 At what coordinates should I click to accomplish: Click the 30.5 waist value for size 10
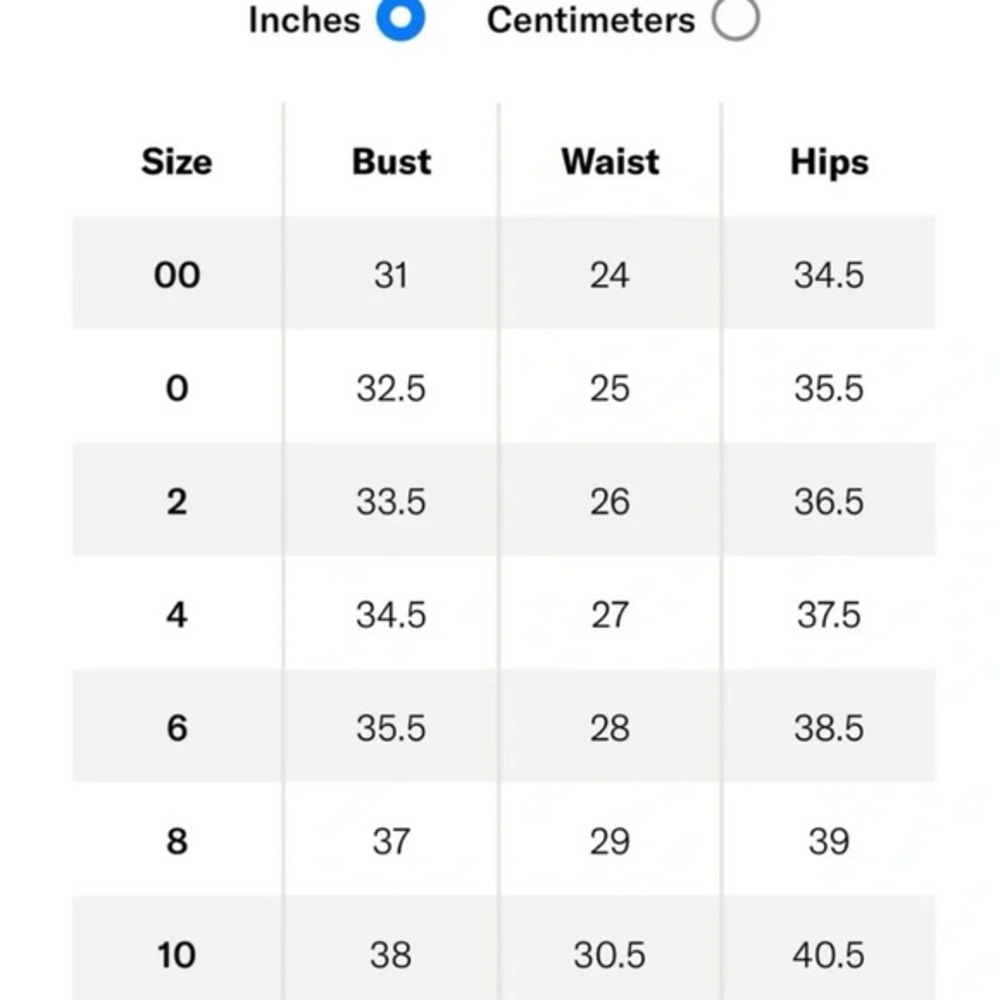pos(610,955)
